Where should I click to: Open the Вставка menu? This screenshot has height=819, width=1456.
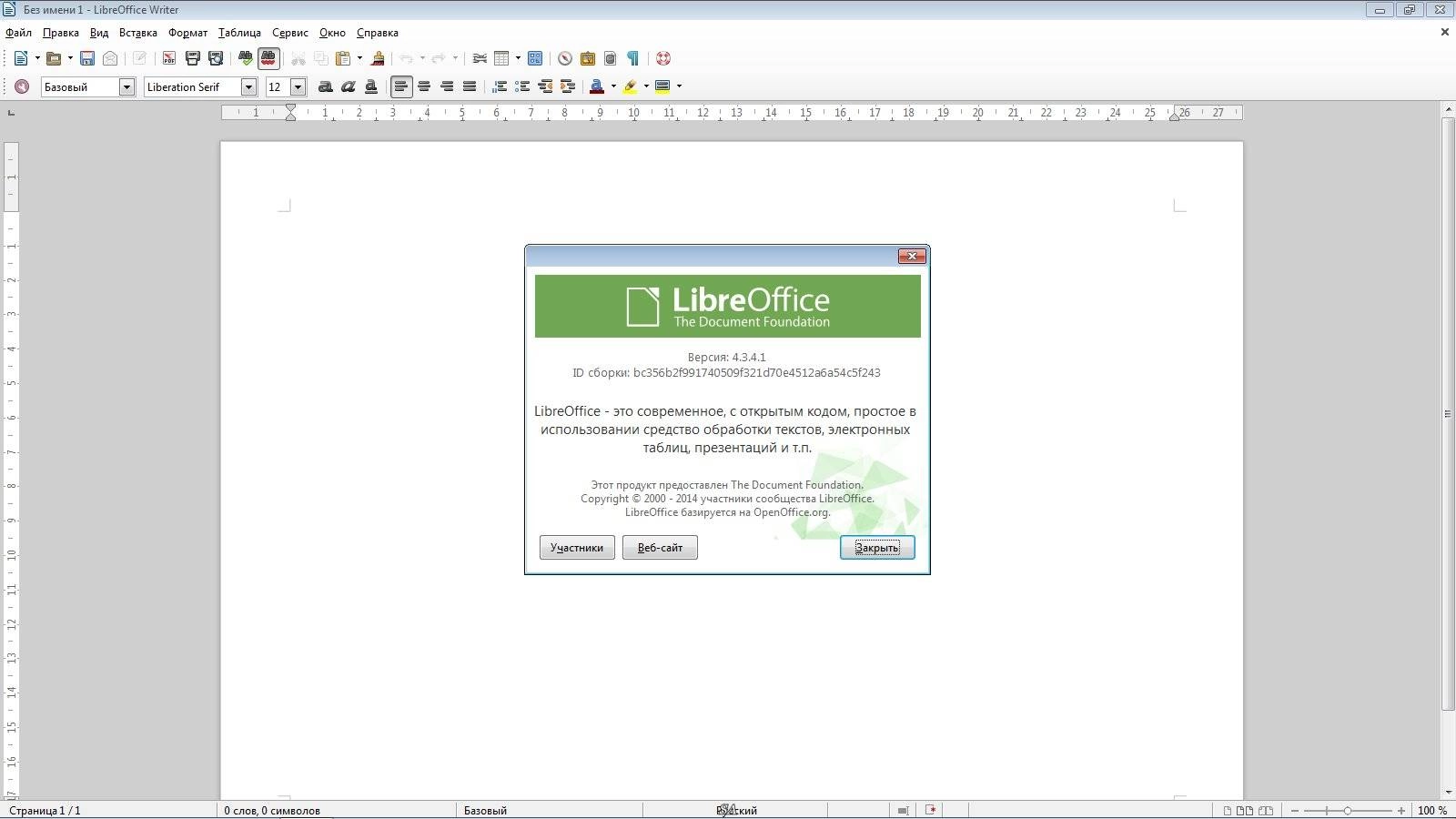tap(137, 33)
